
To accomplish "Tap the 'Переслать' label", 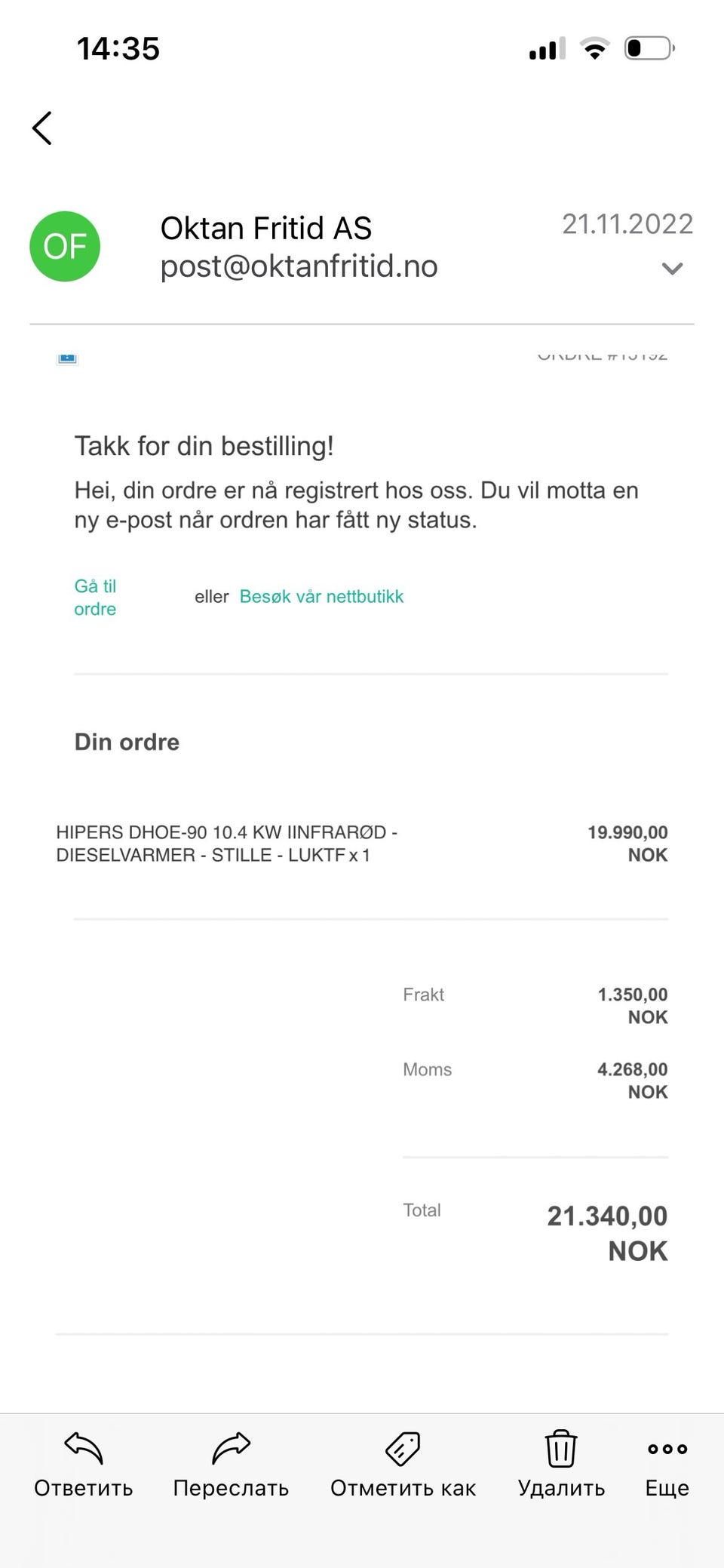I will point(231,1488).
